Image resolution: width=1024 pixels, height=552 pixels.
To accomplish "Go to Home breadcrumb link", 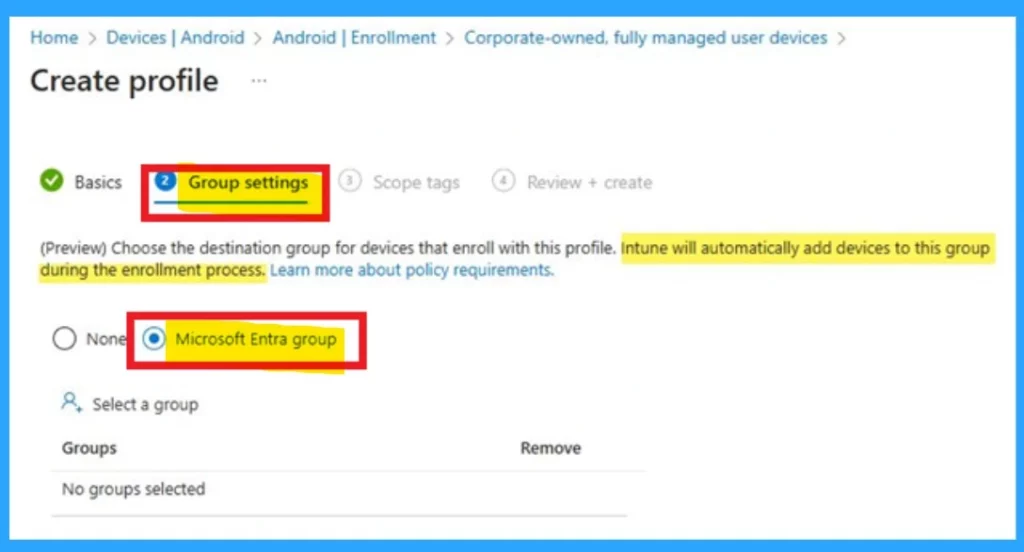I will [x=54, y=38].
